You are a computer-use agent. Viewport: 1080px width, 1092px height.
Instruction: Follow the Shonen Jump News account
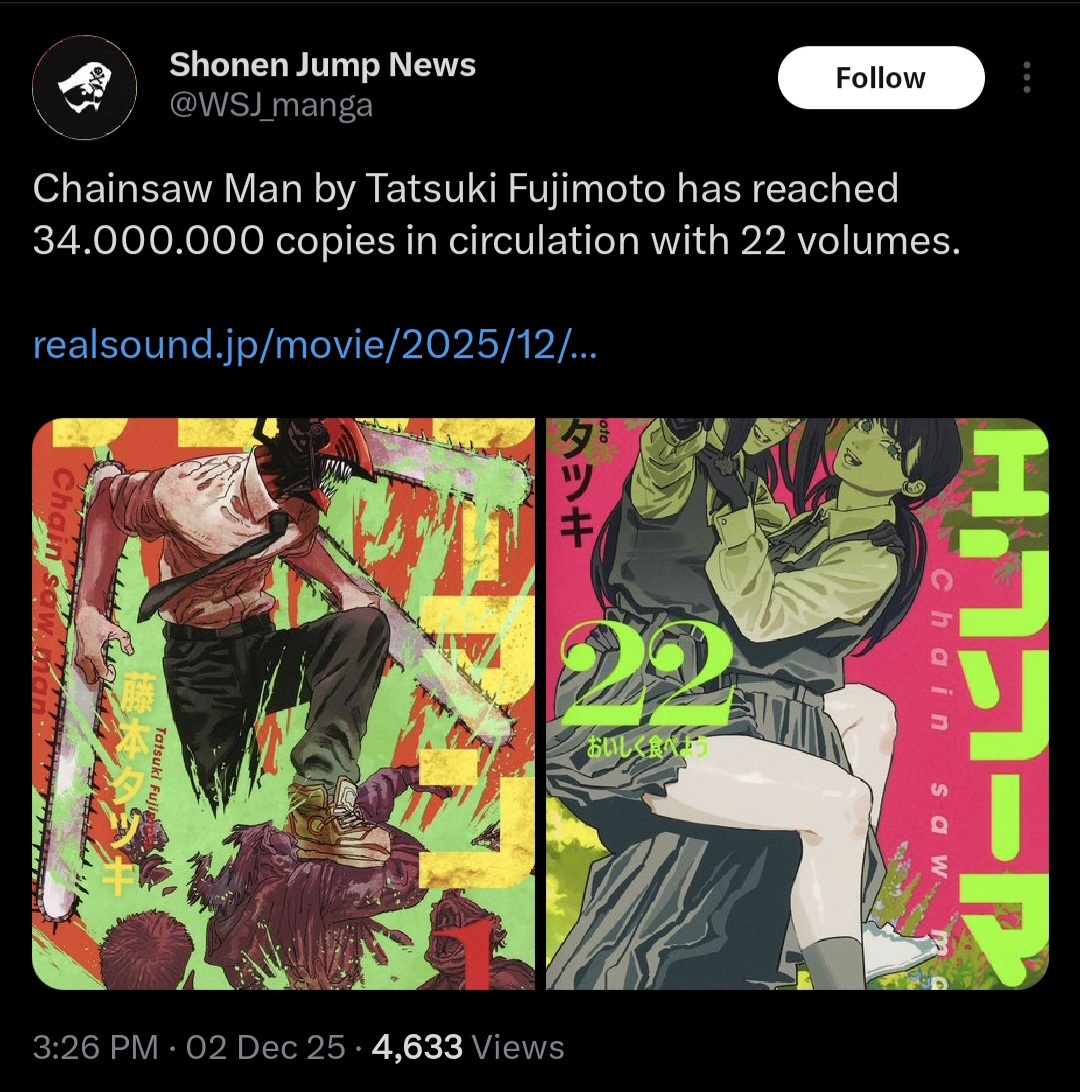(x=881, y=77)
